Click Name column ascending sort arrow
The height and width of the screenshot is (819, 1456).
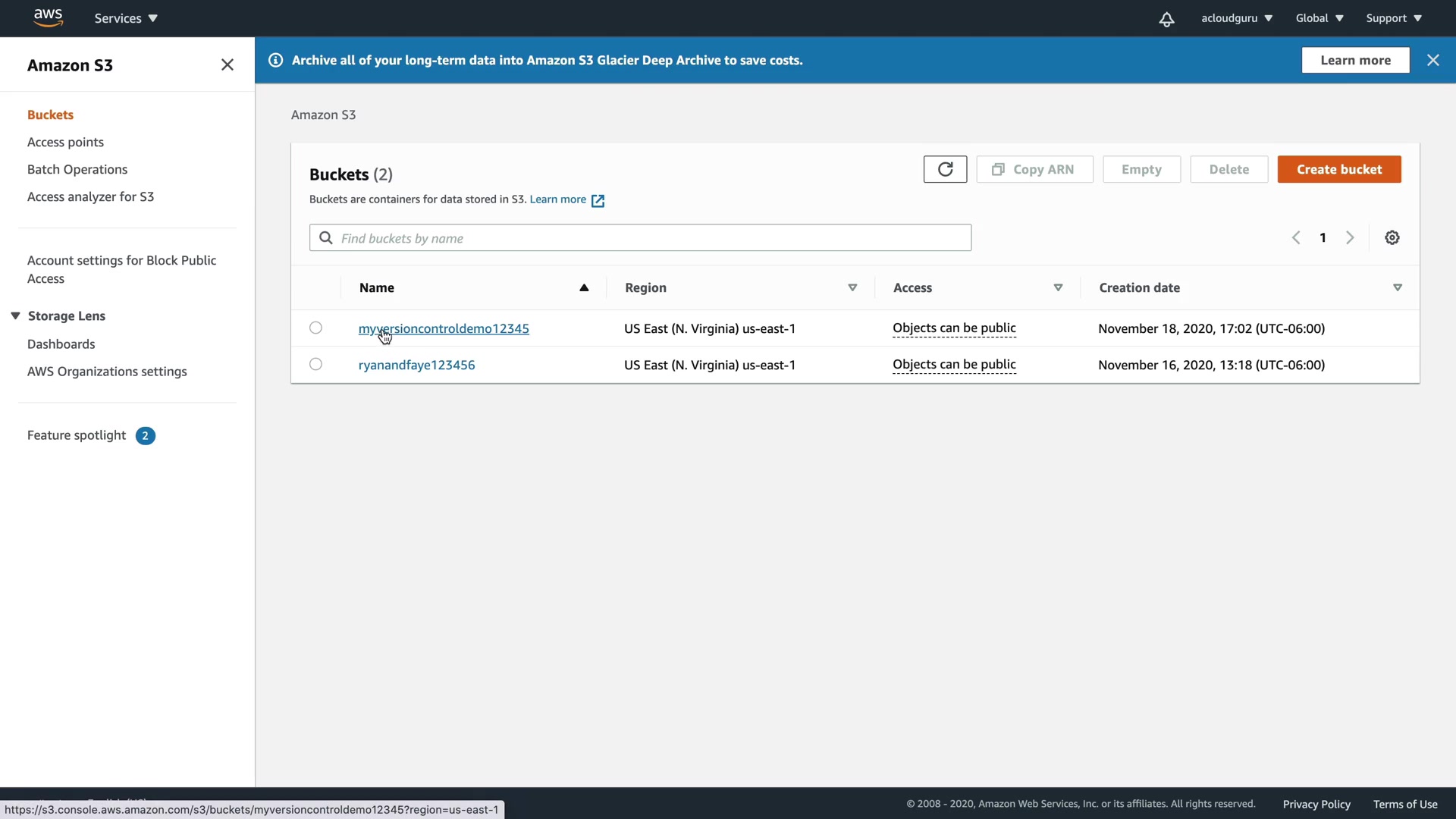pyautogui.click(x=584, y=287)
